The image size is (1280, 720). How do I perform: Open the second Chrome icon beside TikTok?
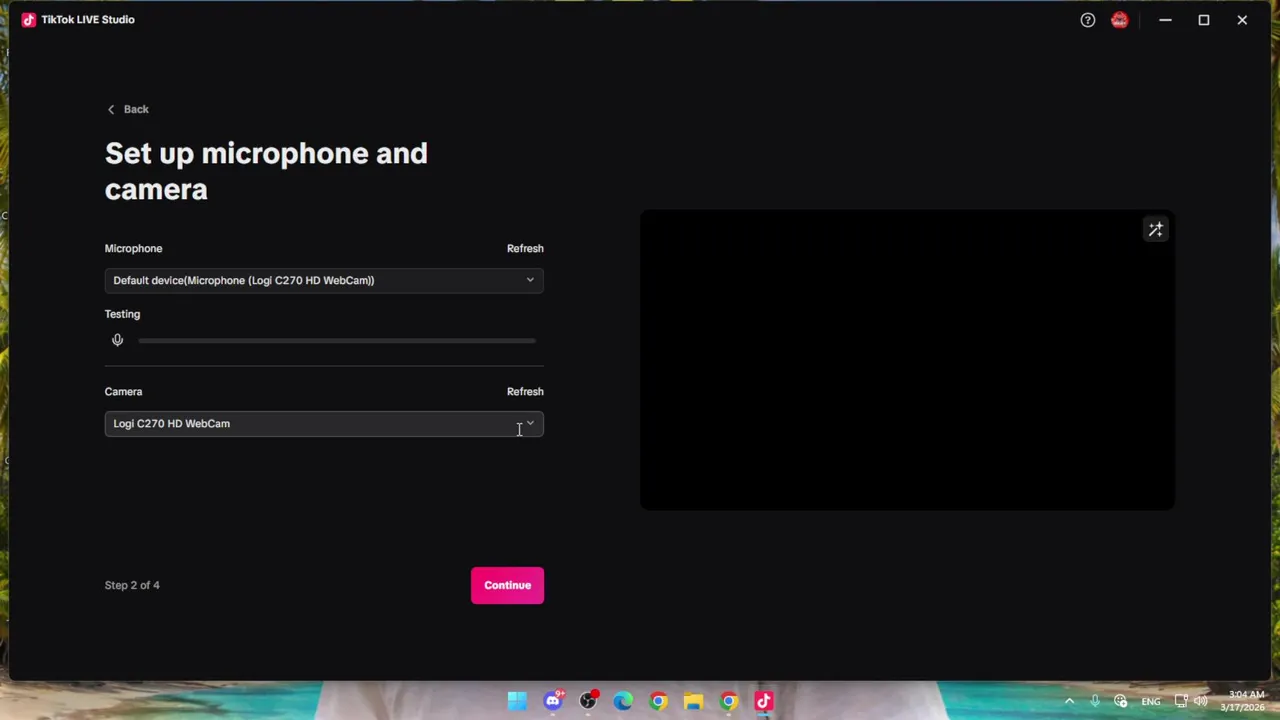tap(729, 701)
